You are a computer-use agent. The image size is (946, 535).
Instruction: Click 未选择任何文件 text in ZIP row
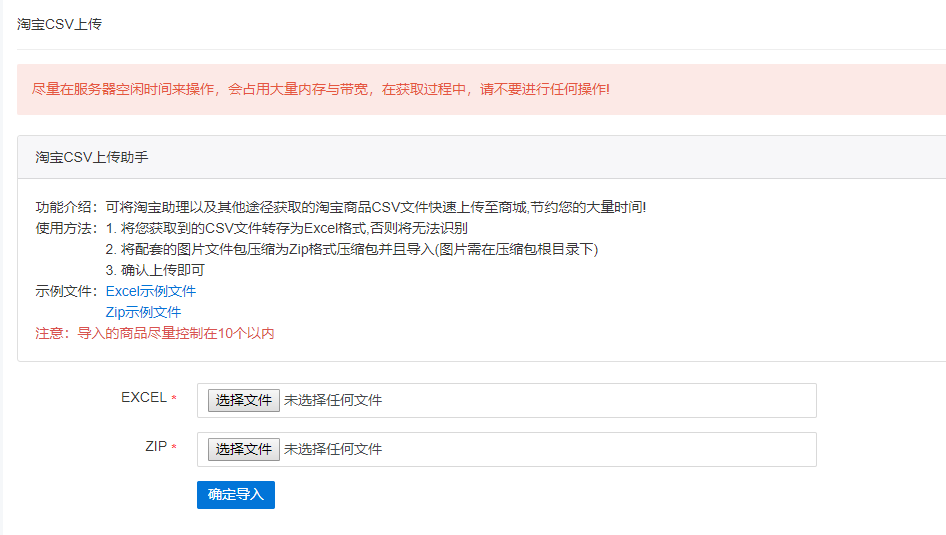click(333, 449)
